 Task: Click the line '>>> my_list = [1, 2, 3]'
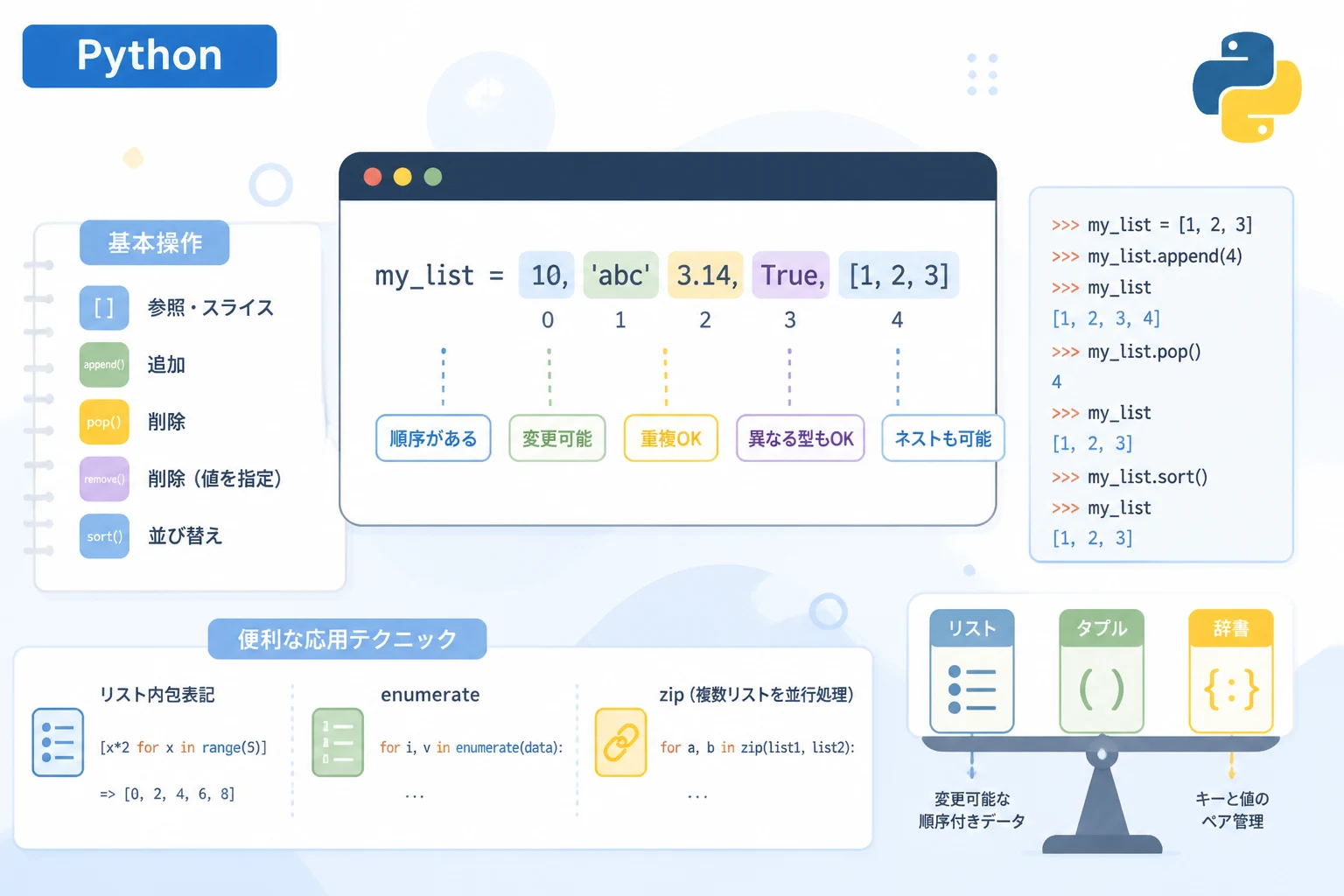(1151, 225)
